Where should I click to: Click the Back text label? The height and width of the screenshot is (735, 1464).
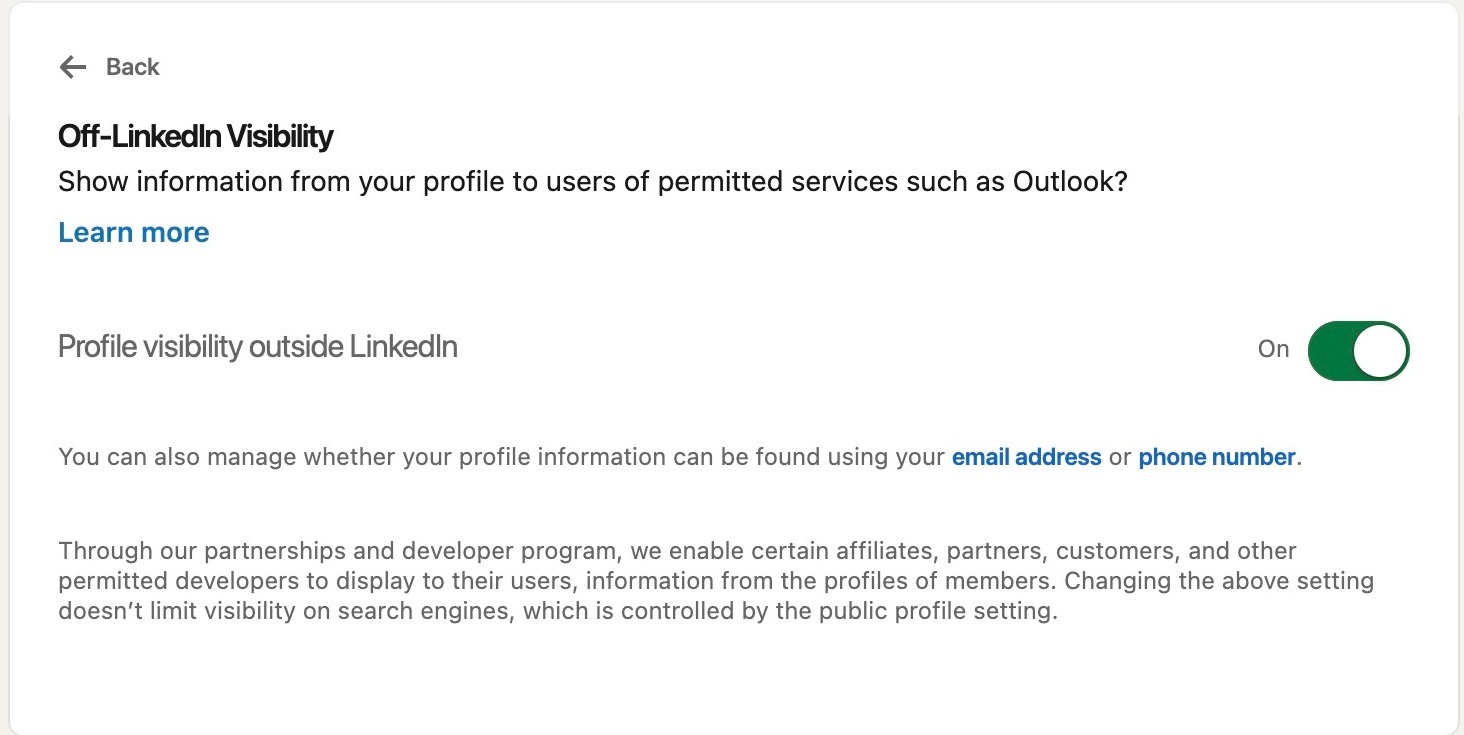click(133, 67)
